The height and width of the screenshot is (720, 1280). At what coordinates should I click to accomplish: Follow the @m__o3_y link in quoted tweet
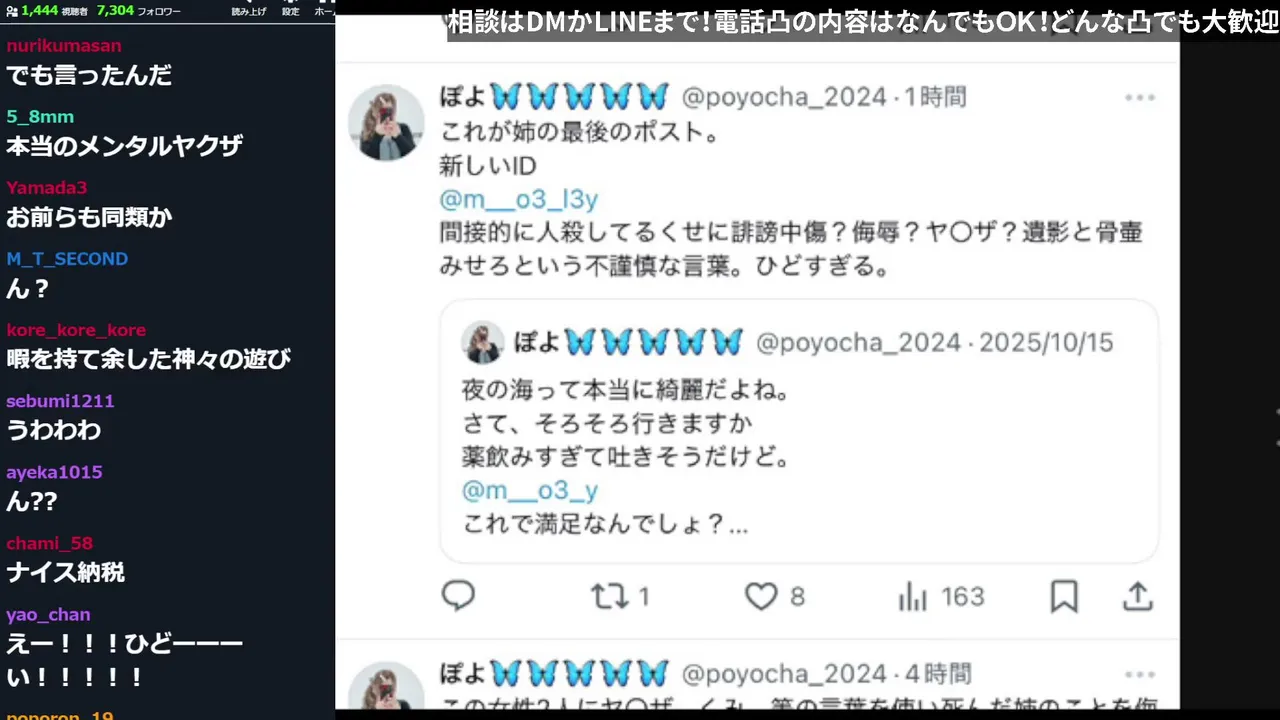(530, 490)
